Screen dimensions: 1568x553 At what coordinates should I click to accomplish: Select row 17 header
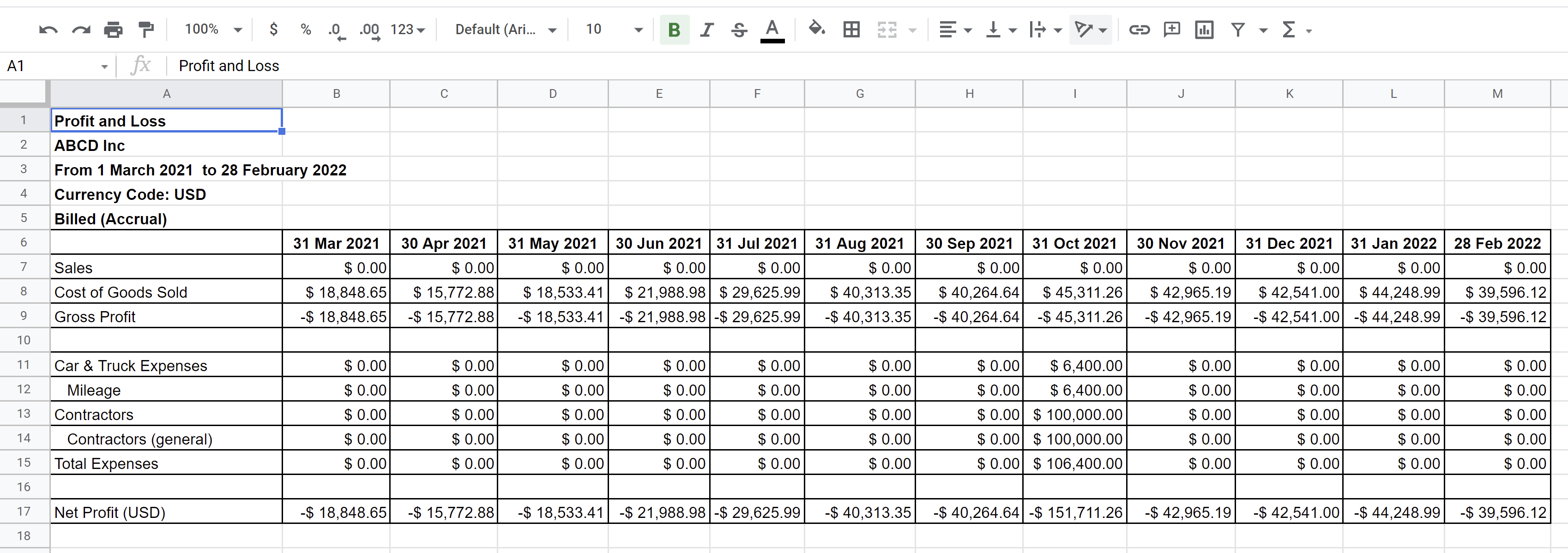tap(24, 511)
